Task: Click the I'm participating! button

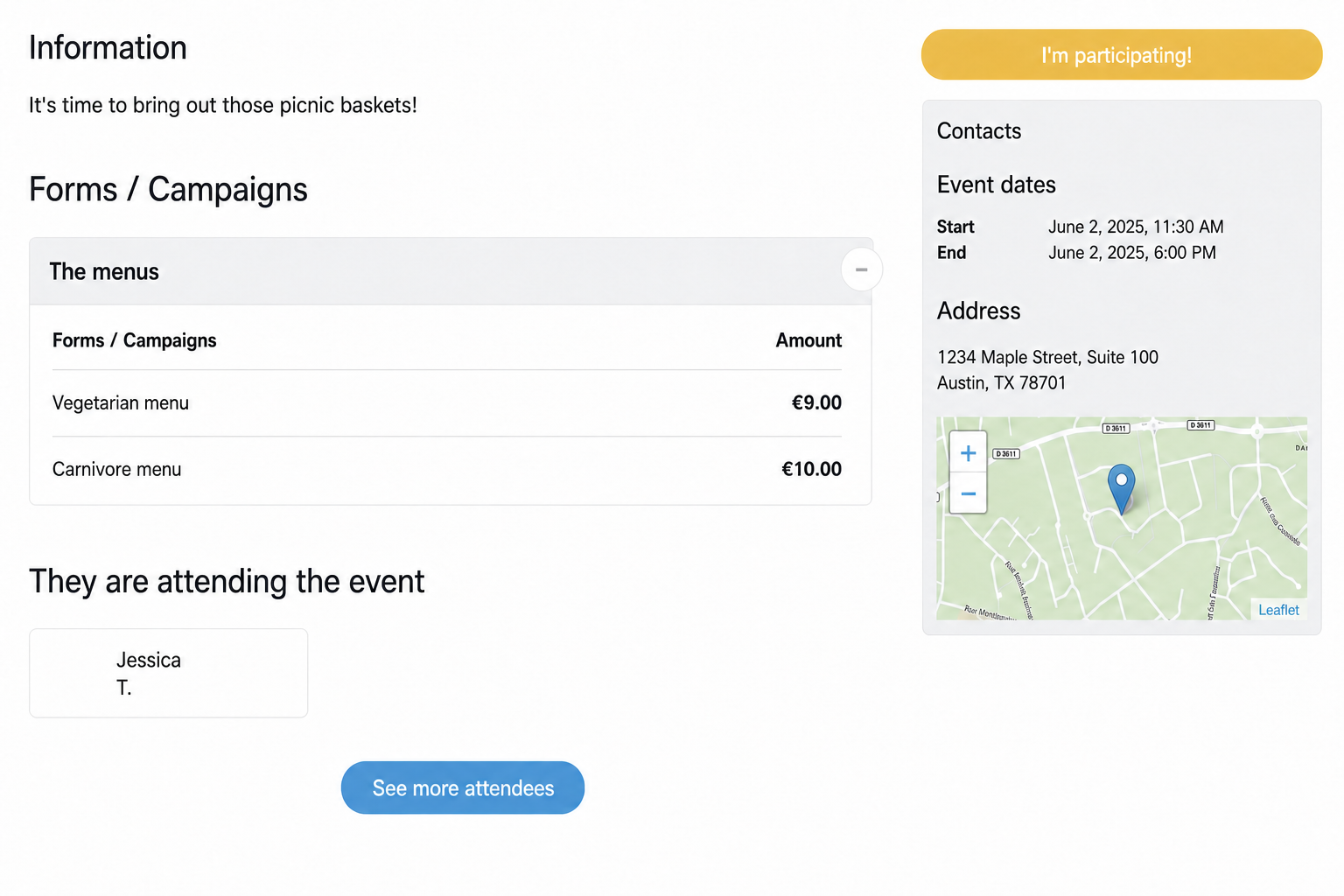Action: [1121, 54]
